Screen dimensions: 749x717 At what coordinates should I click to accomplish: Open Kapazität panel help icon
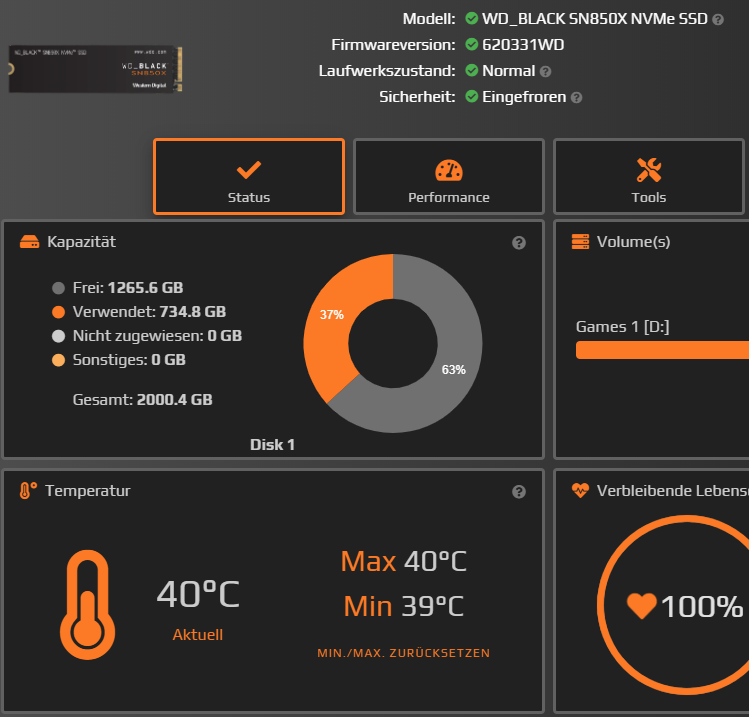click(519, 243)
